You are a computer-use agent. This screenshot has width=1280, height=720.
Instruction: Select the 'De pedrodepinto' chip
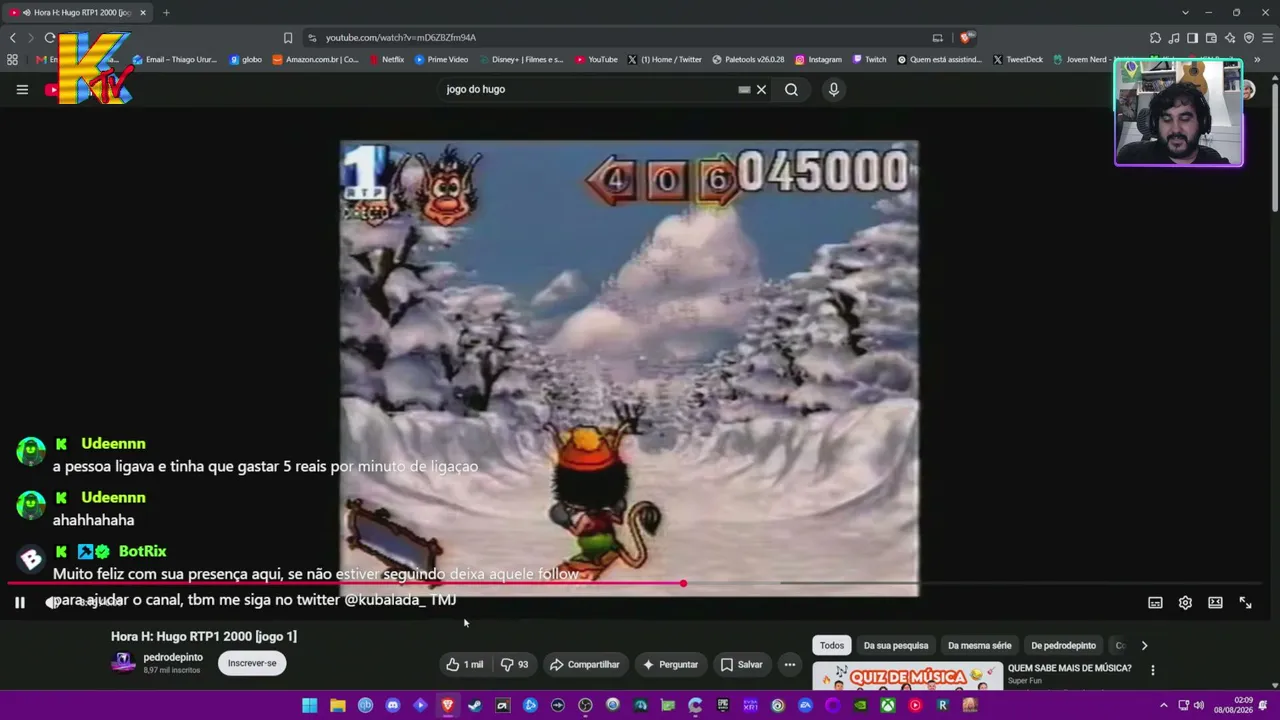coord(1063,645)
